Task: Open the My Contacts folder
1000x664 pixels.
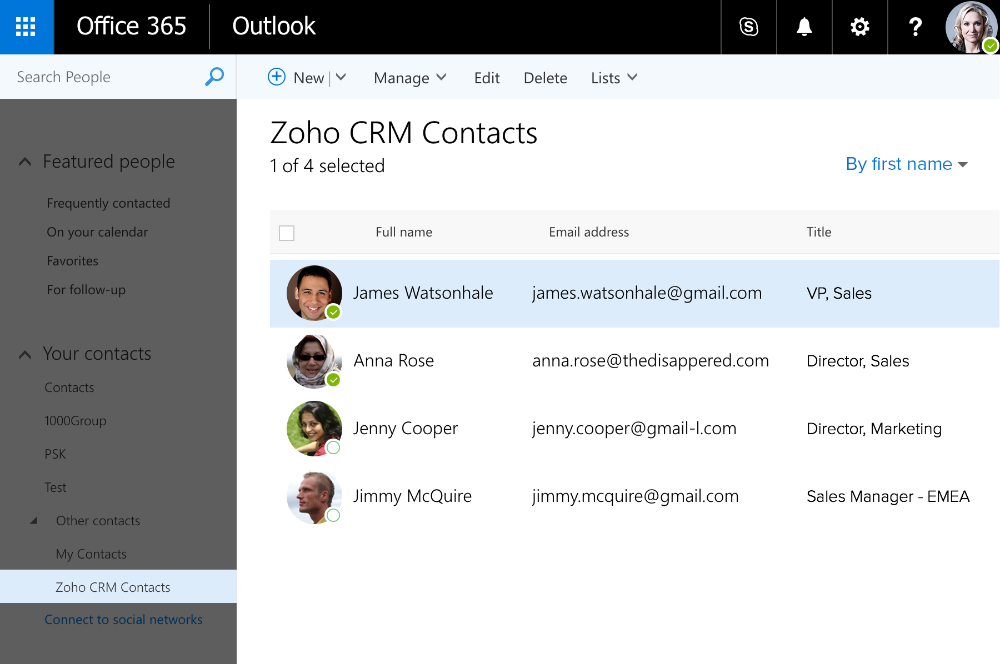Action: coord(91,554)
